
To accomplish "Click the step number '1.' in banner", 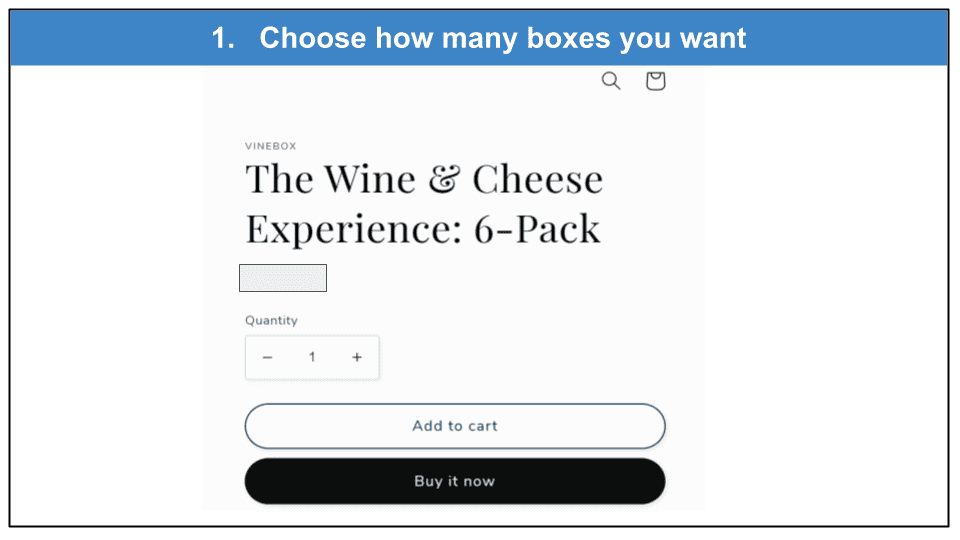I will click(x=223, y=39).
